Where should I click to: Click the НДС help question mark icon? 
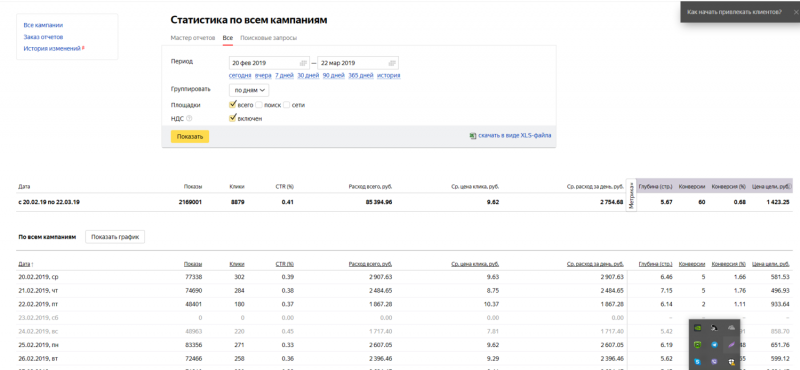pos(189,118)
